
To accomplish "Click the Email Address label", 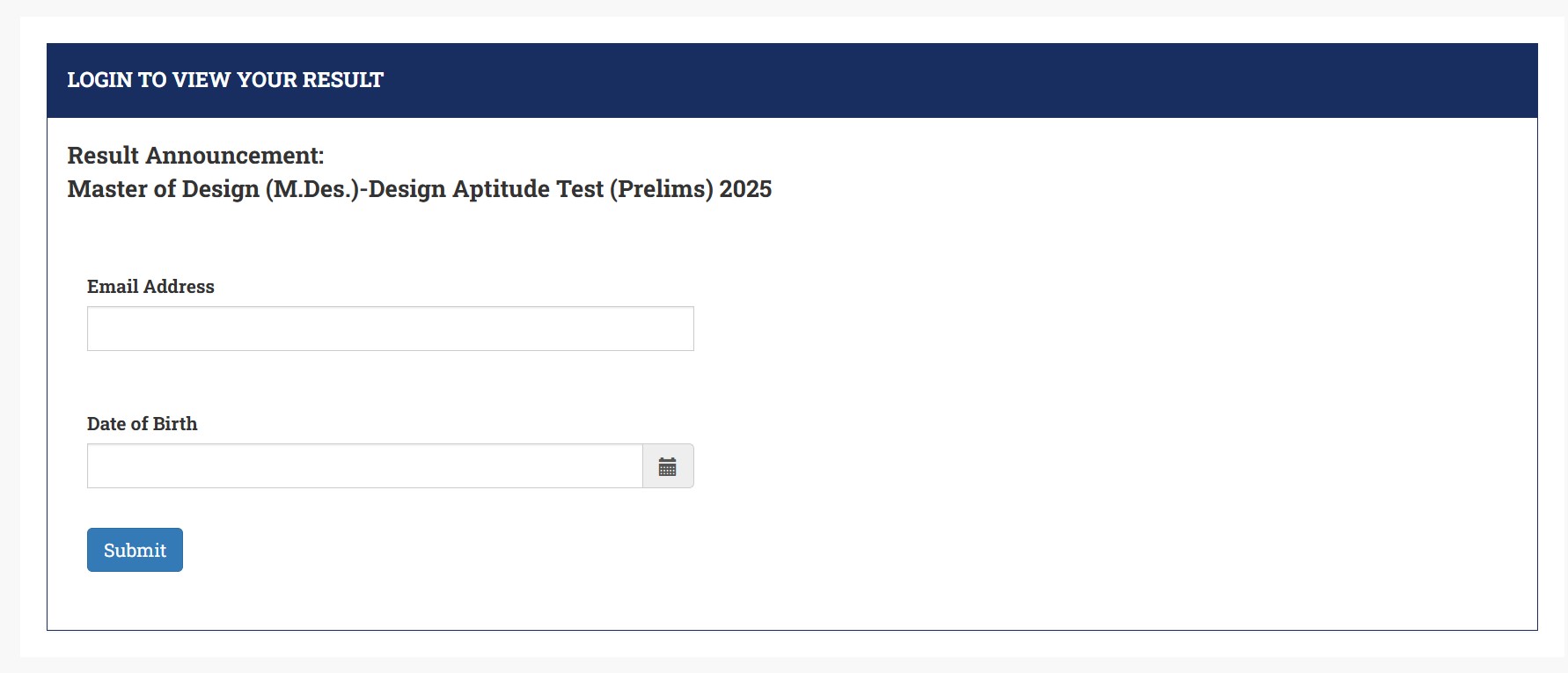I will (x=150, y=286).
